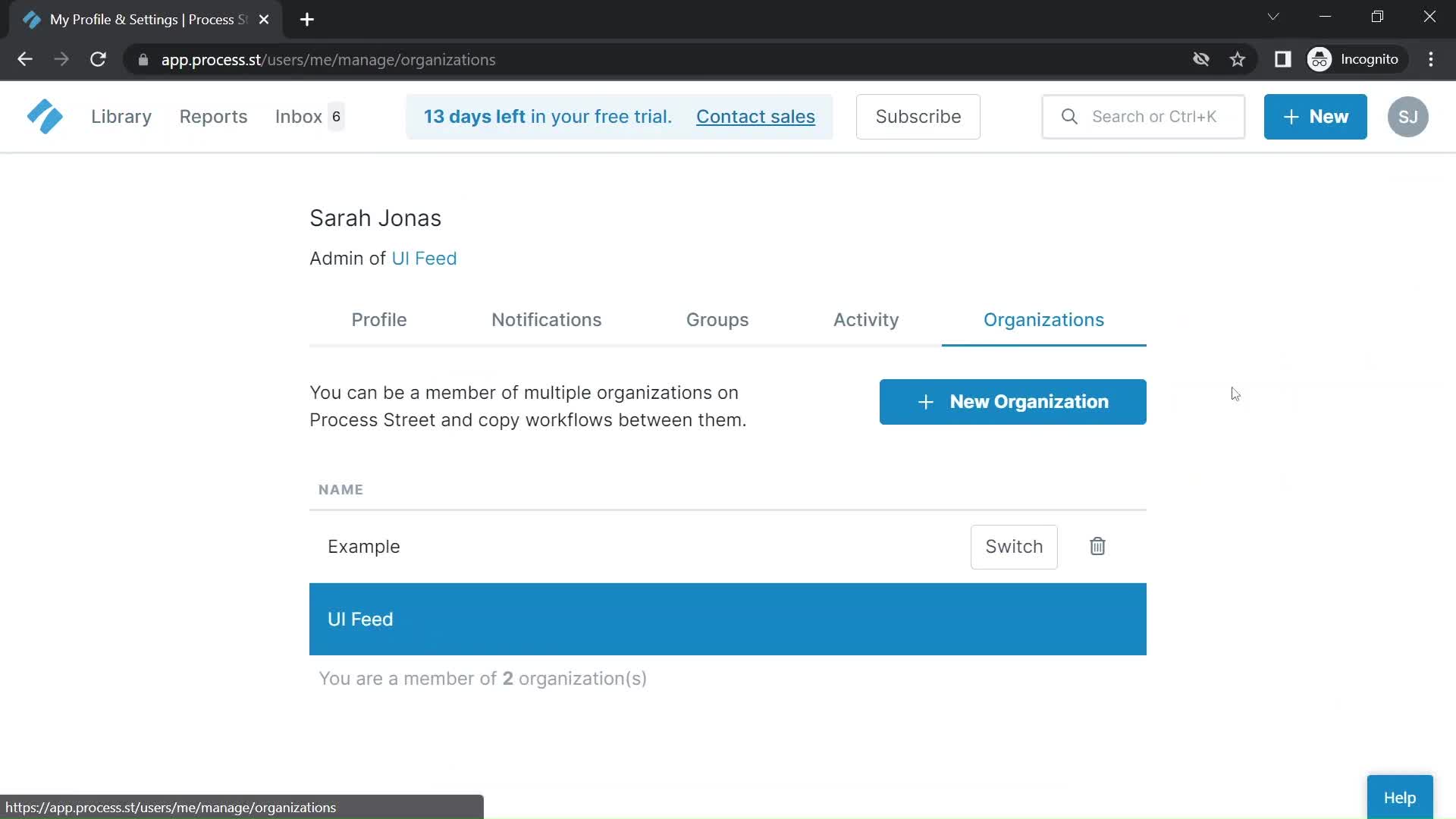Select the Activity tab
Image resolution: width=1456 pixels, height=819 pixels.
pos(866,319)
